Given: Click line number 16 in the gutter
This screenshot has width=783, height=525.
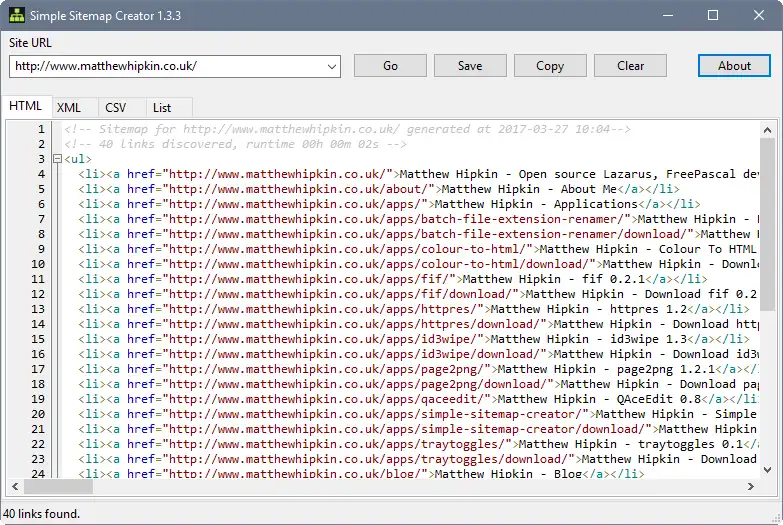Looking at the screenshot, I should tap(38, 354).
